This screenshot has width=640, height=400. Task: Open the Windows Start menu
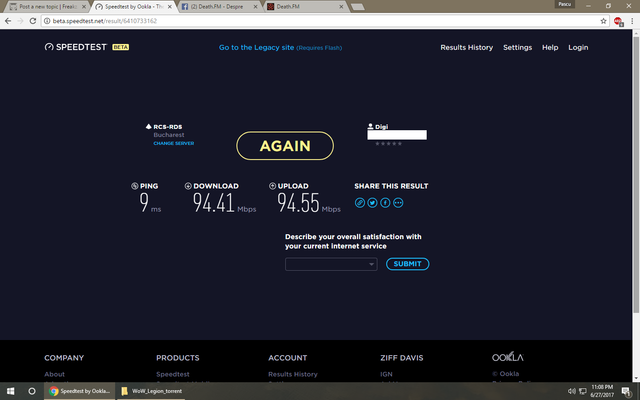tap(11, 391)
